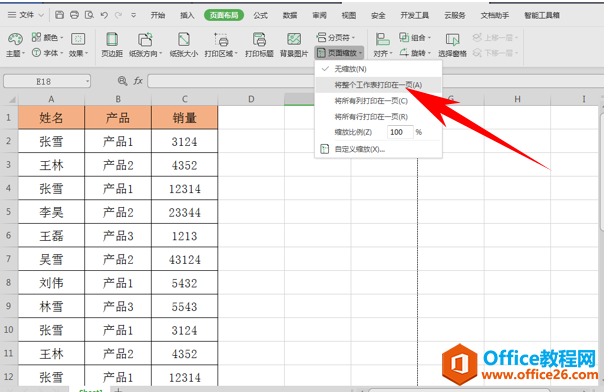
Task: Click the 产品3 cell in row 6
Action: [x=118, y=236]
